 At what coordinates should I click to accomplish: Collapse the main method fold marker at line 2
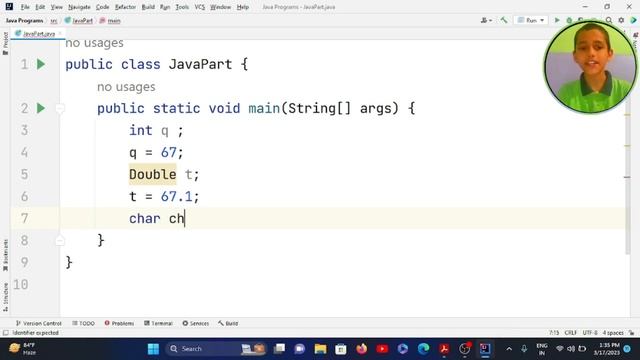pyautogui.click(x=60, y=108)
